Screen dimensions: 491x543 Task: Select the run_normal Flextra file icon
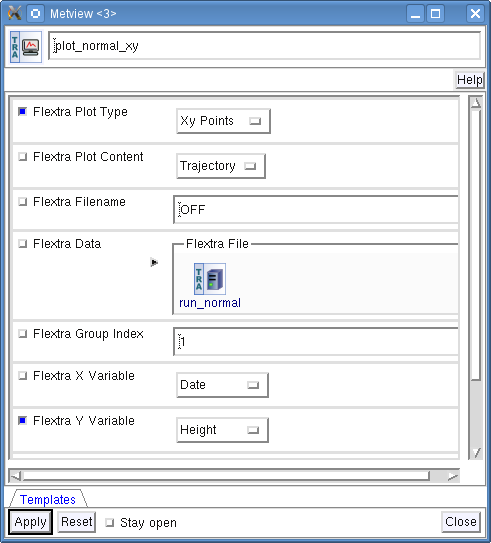point(210,279)
